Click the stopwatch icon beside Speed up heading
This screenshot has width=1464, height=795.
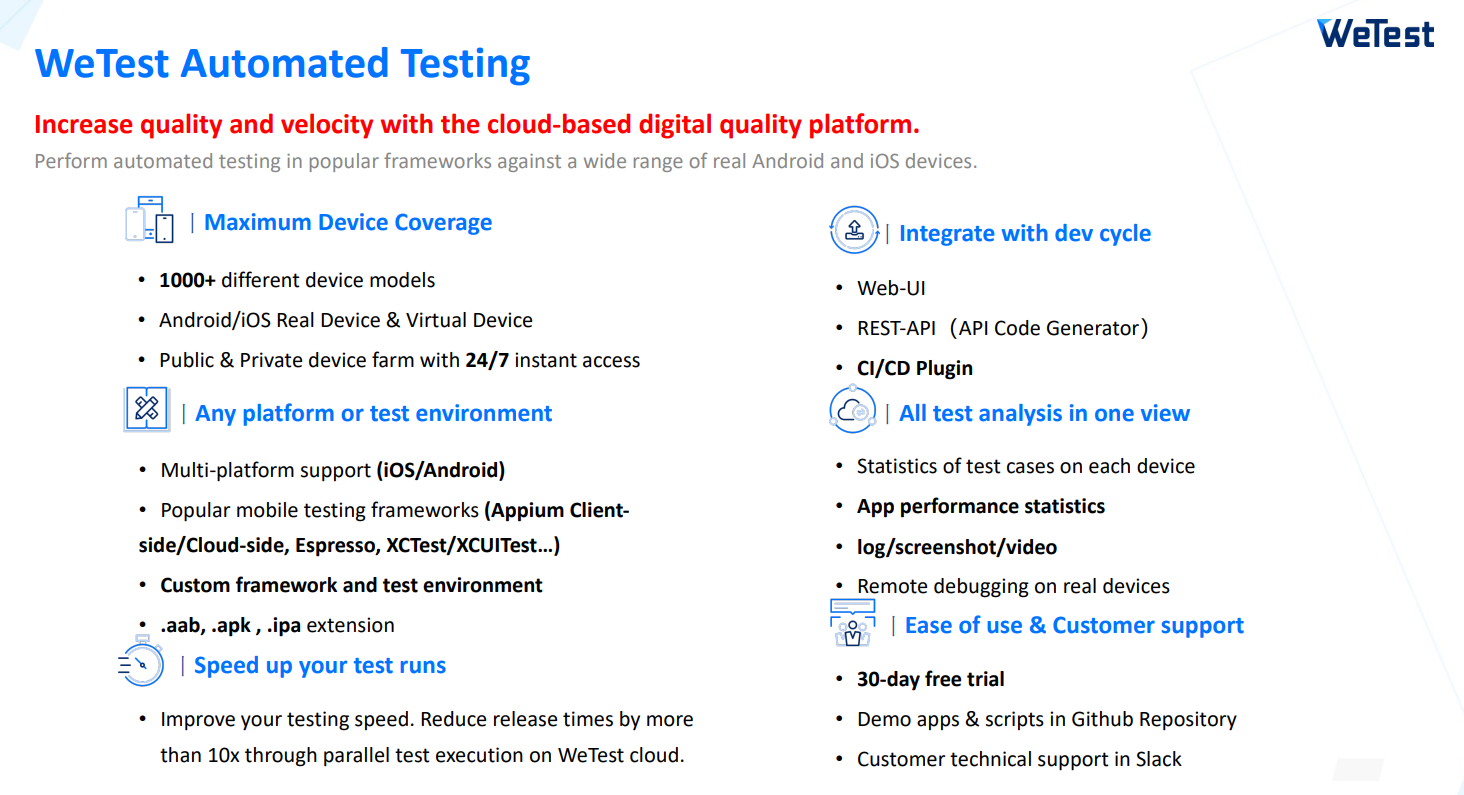[141, 662]
